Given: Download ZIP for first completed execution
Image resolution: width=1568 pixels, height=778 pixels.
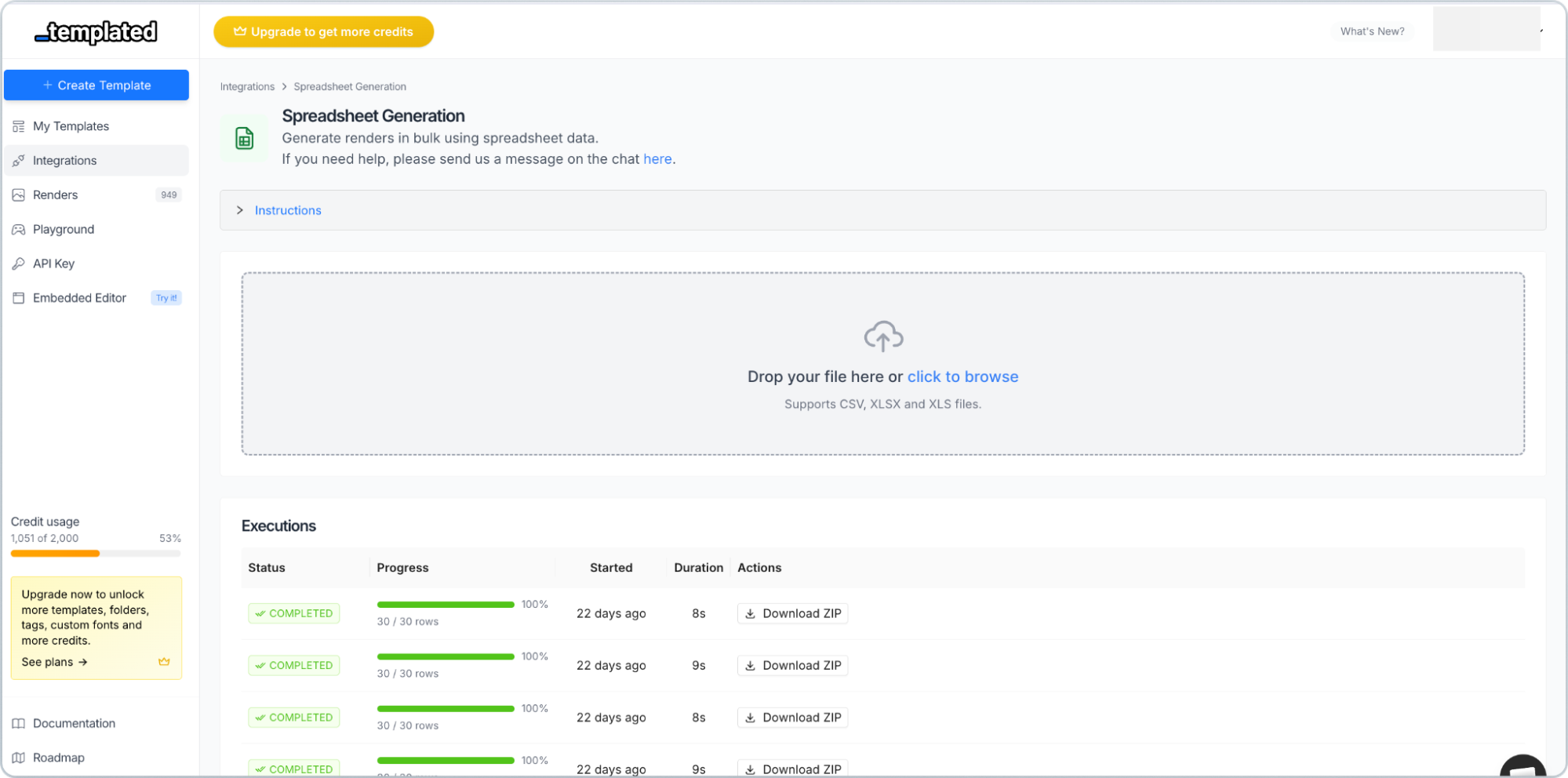Looking at the screenshot, I should coord(792,613).
